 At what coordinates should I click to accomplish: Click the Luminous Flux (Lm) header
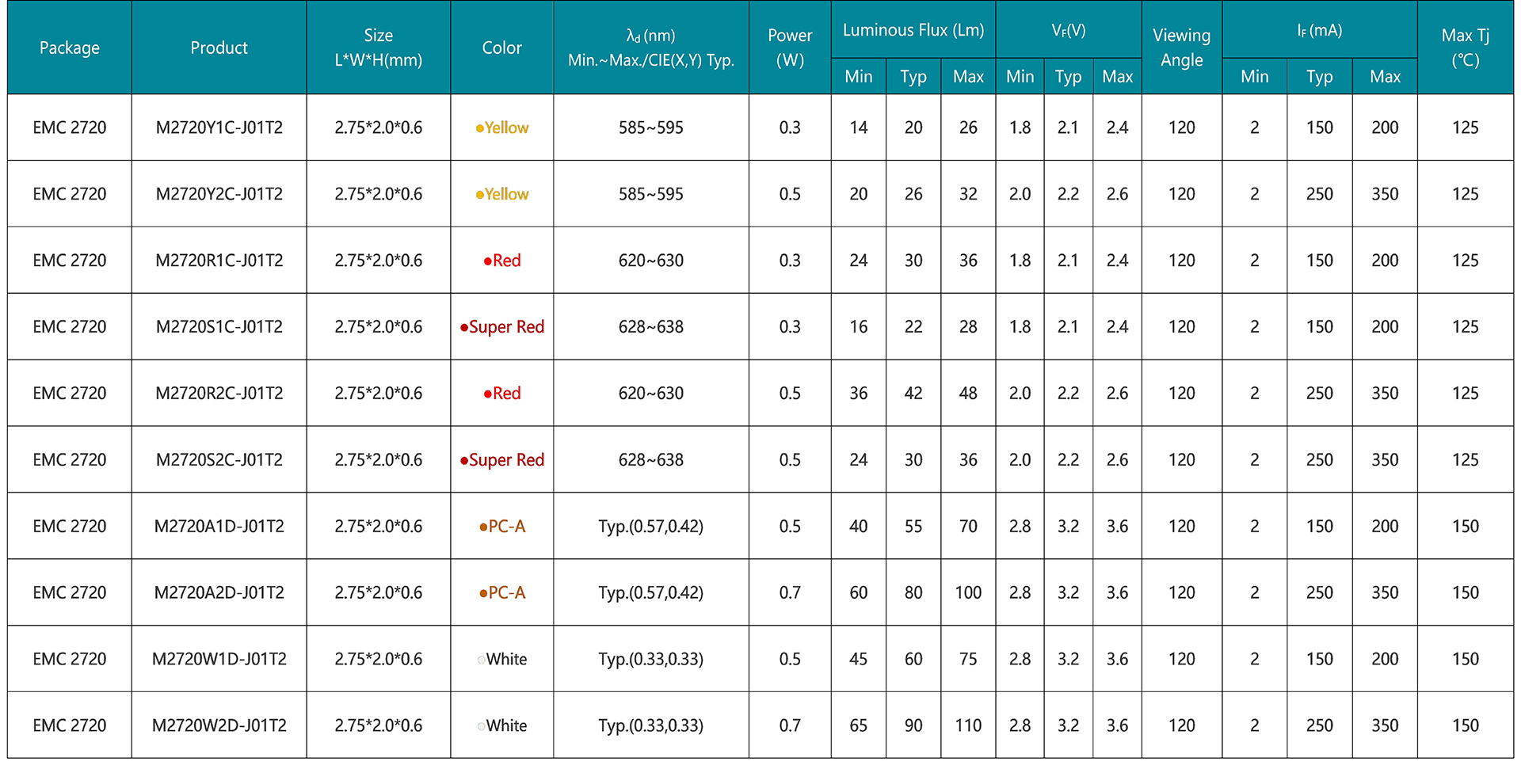[913, 30]
